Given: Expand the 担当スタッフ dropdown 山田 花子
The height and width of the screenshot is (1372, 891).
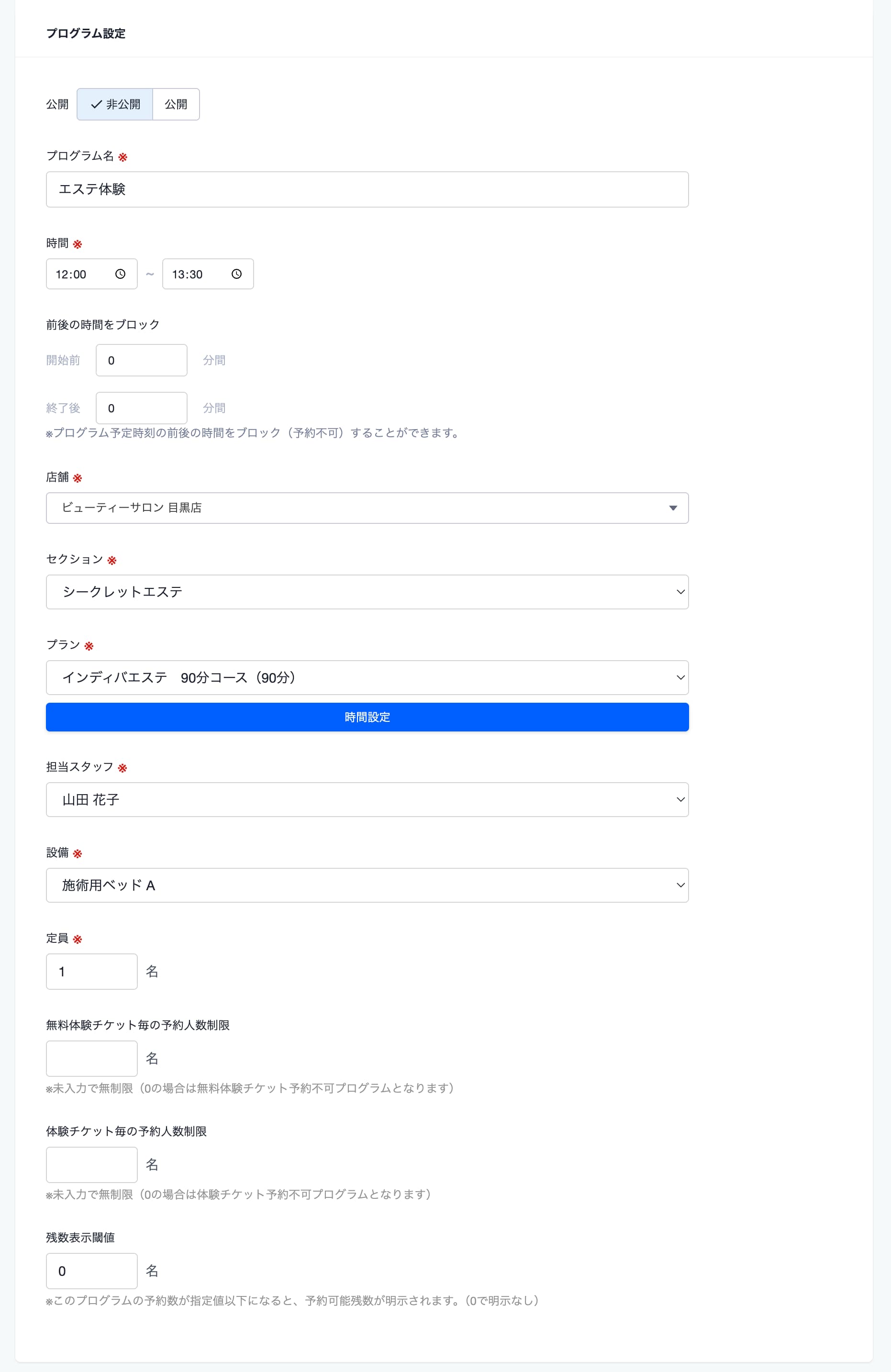Looking at the screenshot, I should [368, 799].
